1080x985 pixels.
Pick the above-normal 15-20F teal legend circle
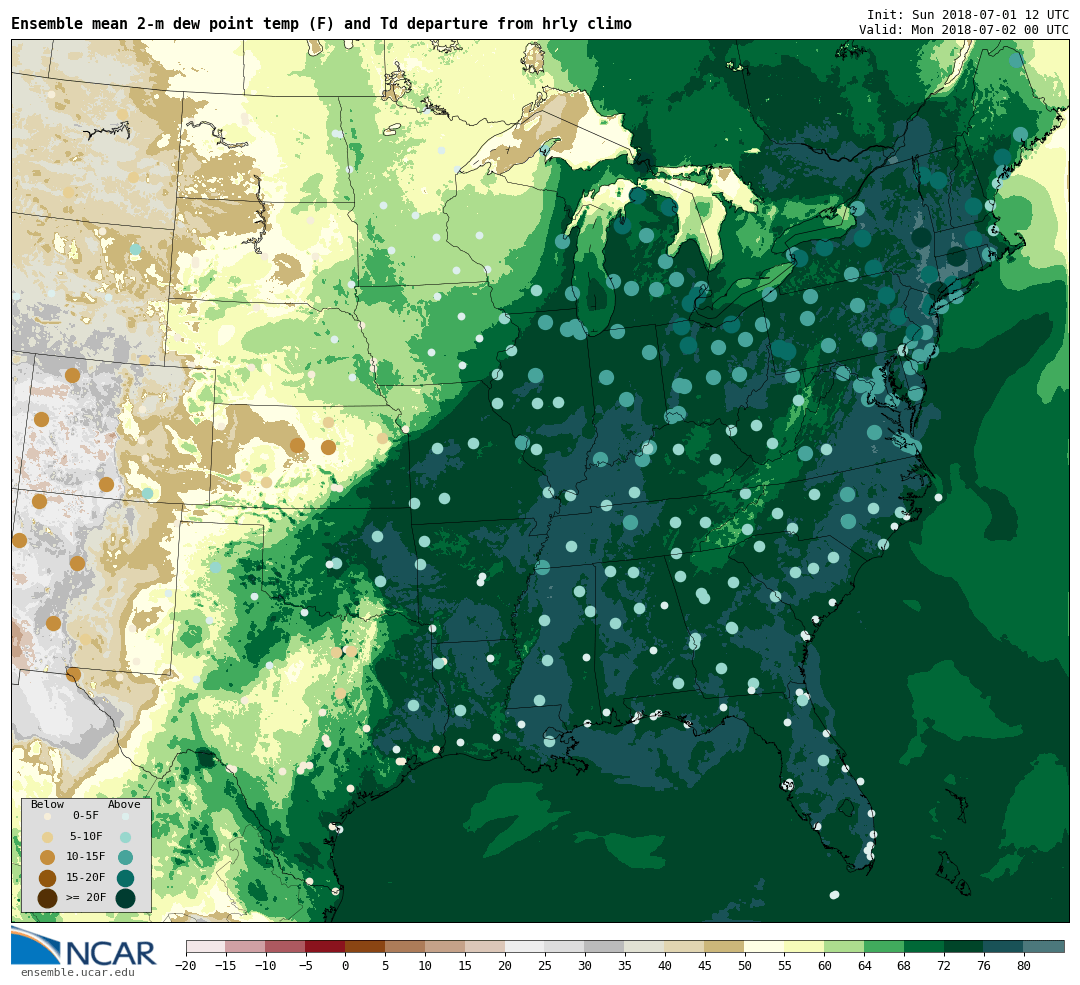point(125,878)
